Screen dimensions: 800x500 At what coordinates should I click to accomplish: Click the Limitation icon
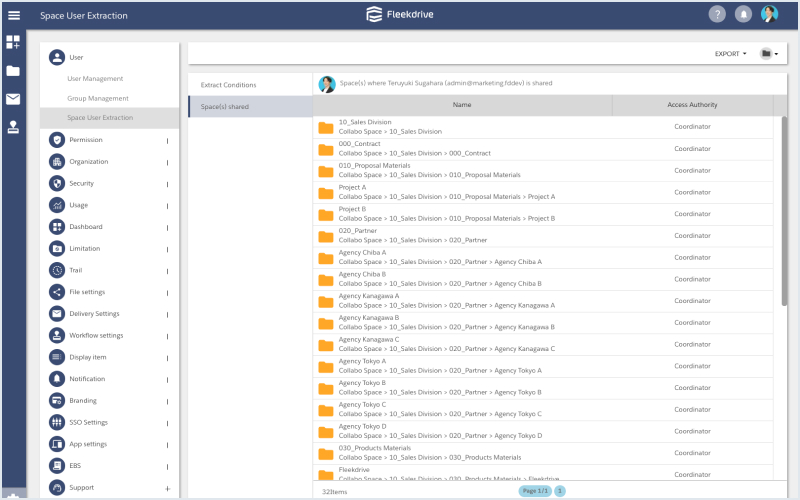(57, 248)
